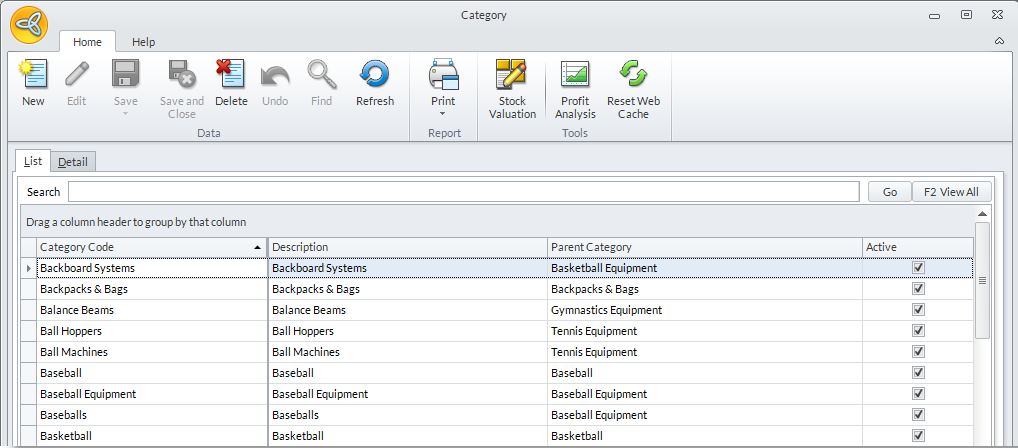The height and width of the screenshot is (448, 1018).
Task: Click the Reset Web Cache icon
Action: coord(633,76)
